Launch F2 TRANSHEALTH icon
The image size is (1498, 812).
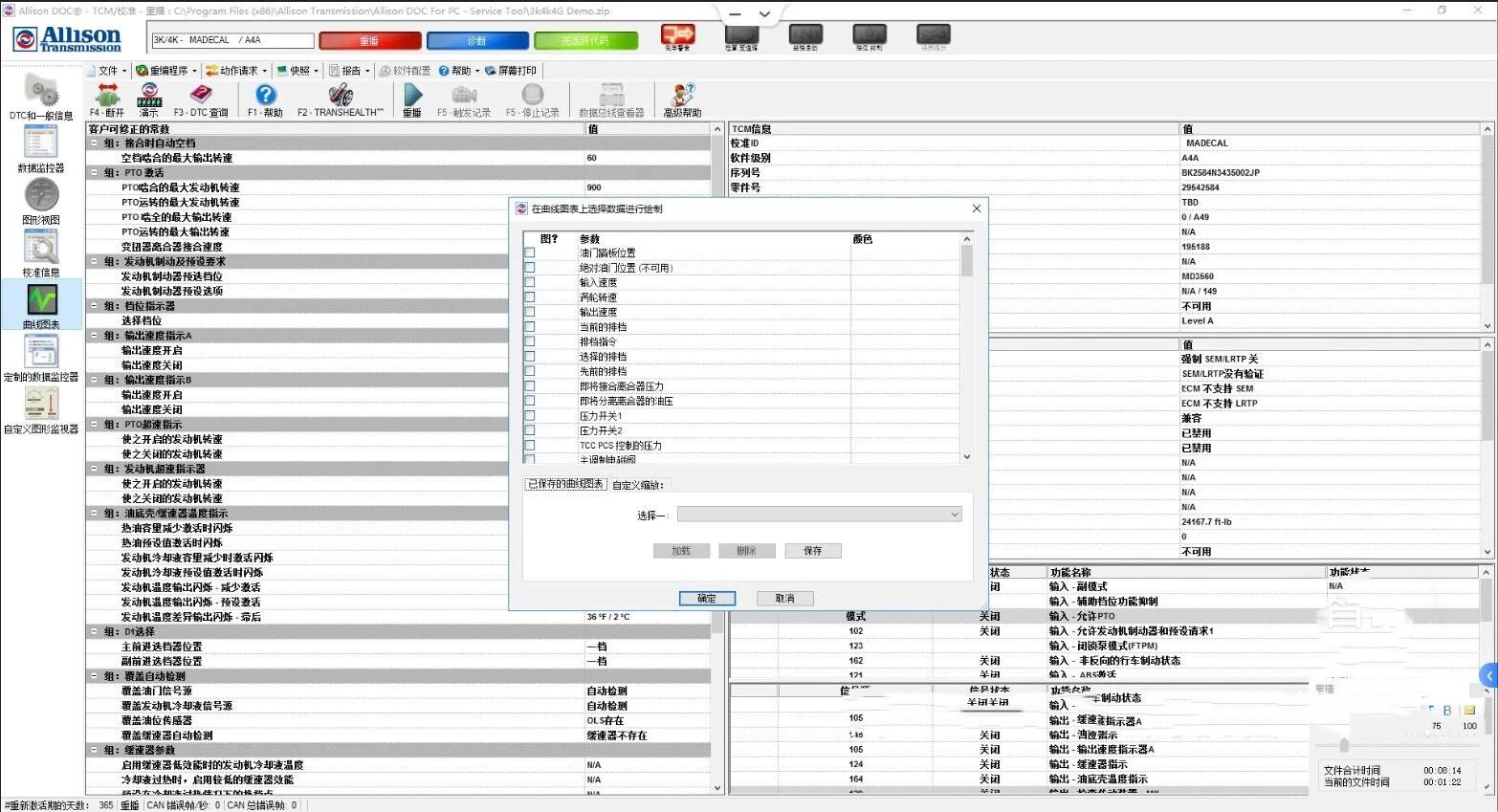pos(341,94)
